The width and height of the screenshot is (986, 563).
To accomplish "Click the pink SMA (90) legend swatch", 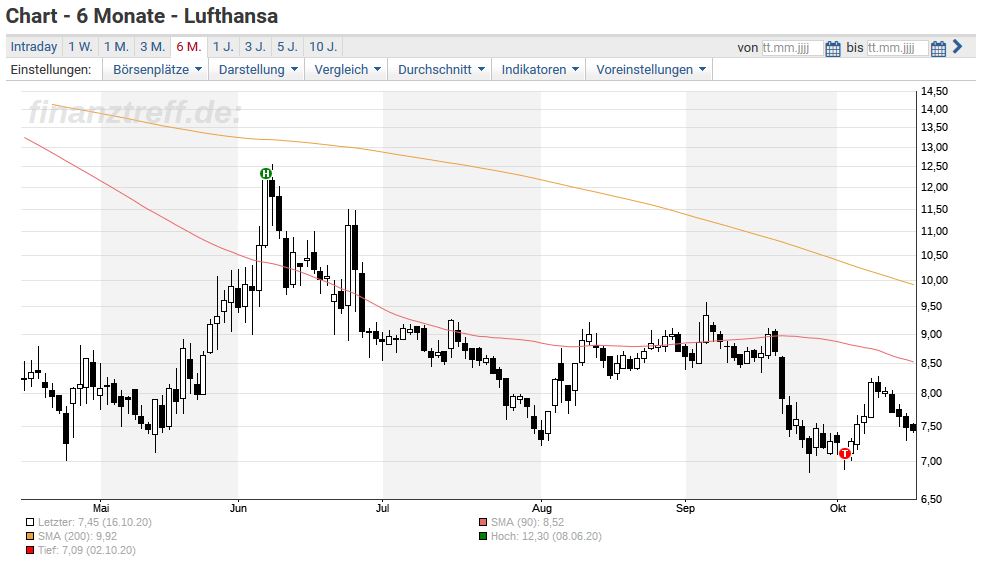I will pos(483,522).
